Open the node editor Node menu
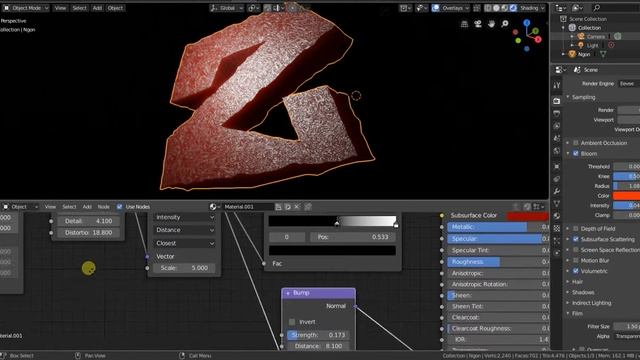This screenshot has width=640, height=360. [104, 207]
